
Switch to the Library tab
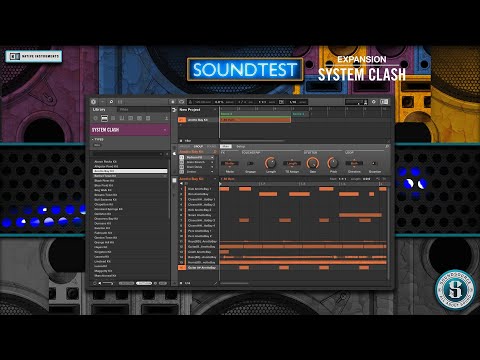click(x=99, y=110)
